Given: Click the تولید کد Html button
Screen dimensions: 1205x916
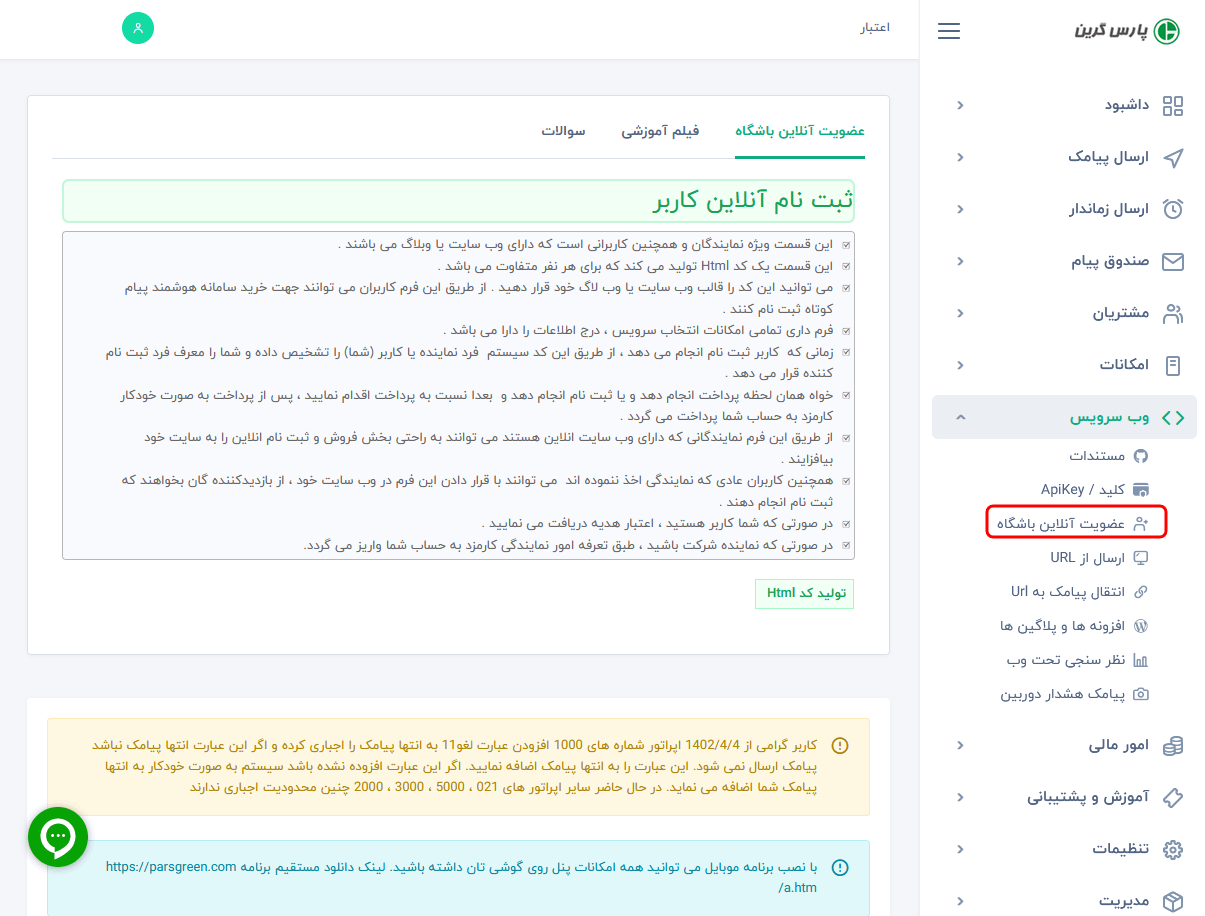Looking at the screenshot, I should tap(804, 593).
